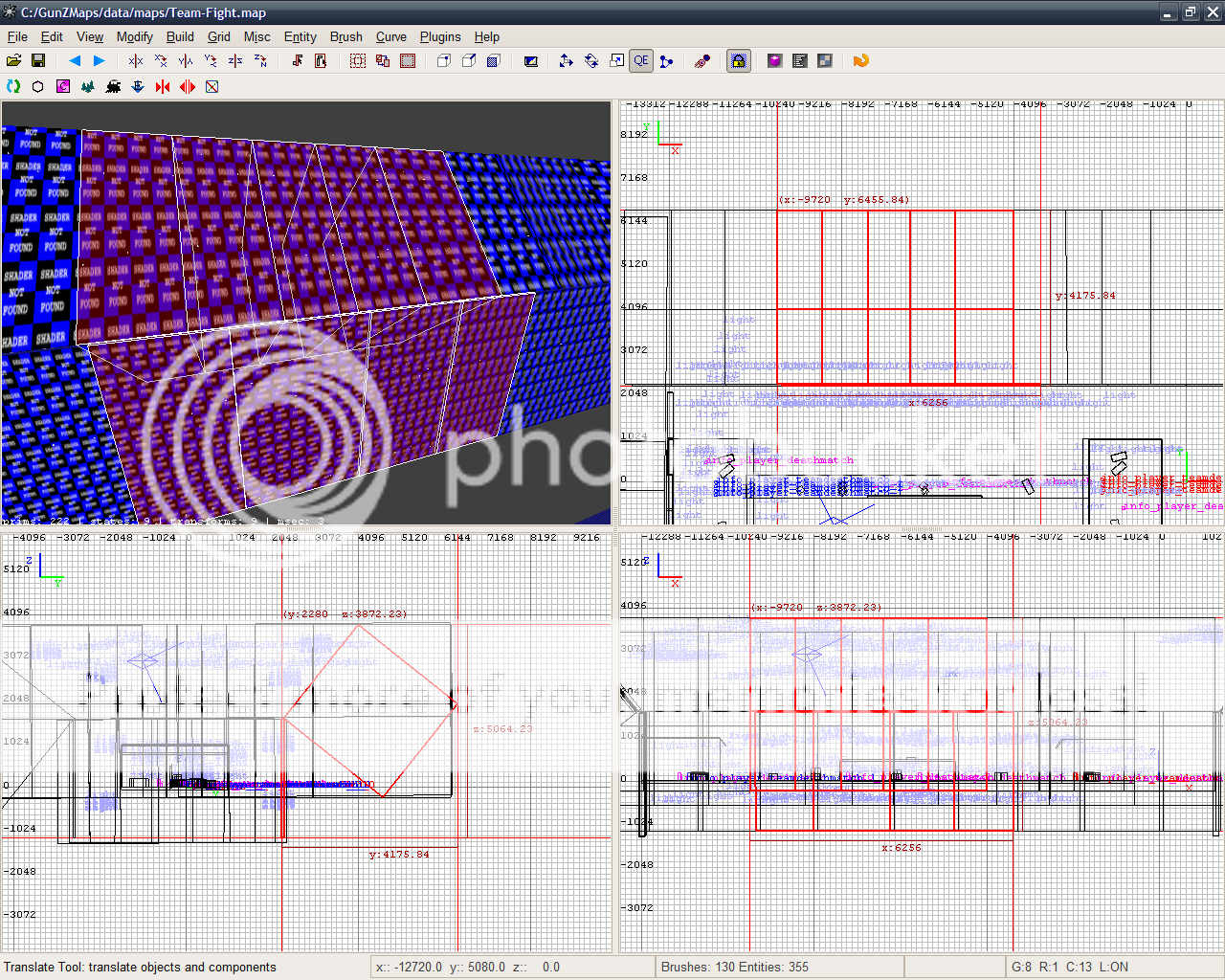Click the orange refresh models arrow

(860, 61)
